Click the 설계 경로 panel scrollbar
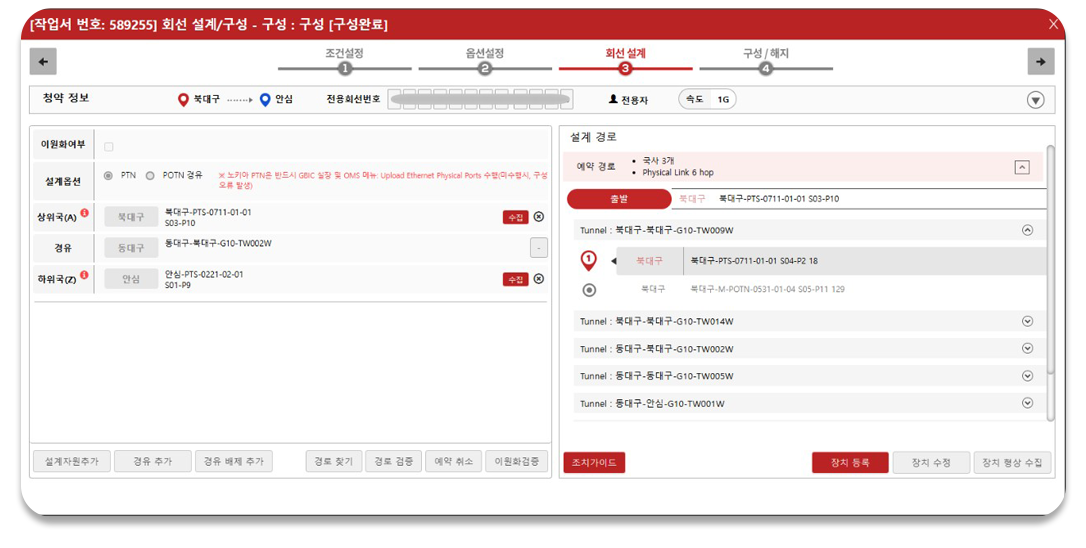The image size is (1086, 548). tap(1050, 260)
